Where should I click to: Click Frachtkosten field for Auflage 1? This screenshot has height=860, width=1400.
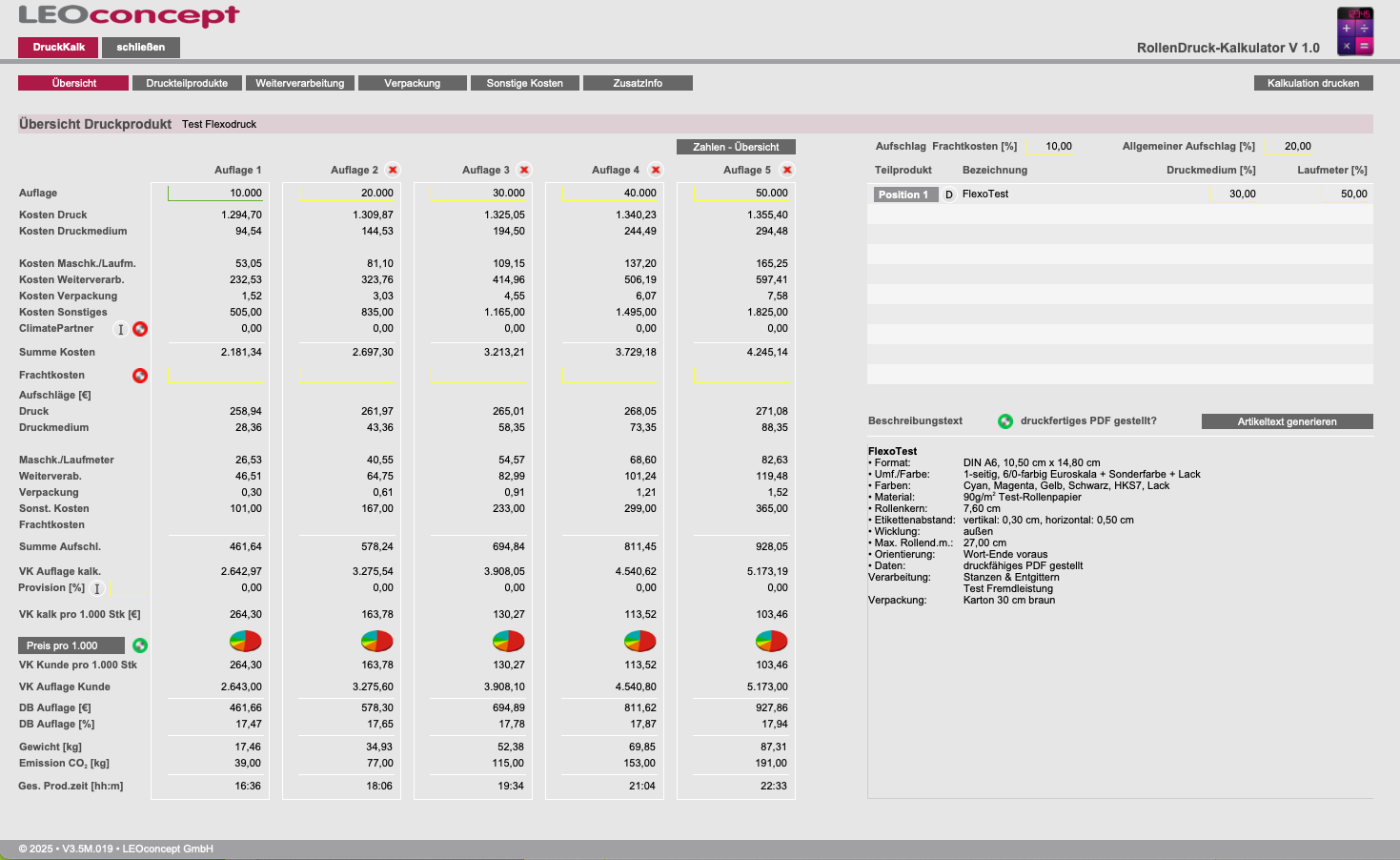tap(215, 376)
